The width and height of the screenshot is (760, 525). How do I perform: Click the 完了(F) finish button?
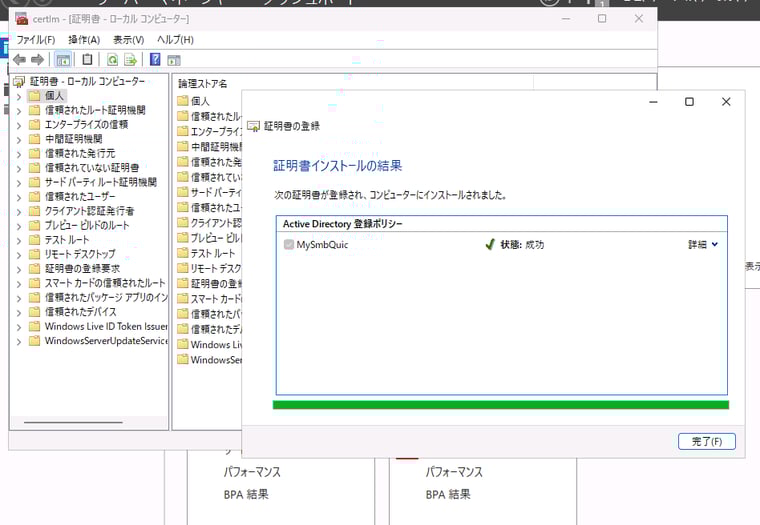[706, 441]
